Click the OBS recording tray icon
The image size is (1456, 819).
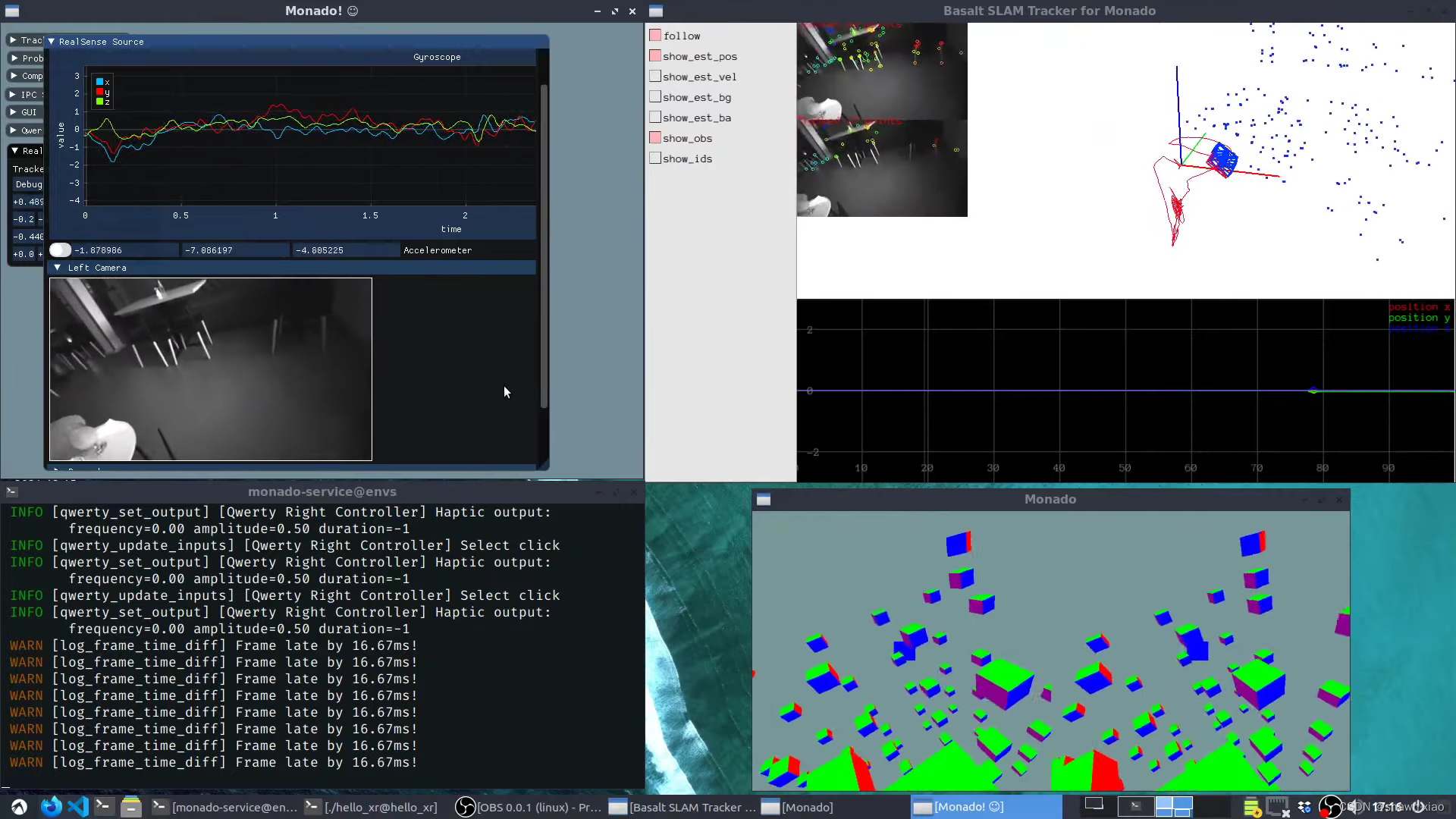1329,807
